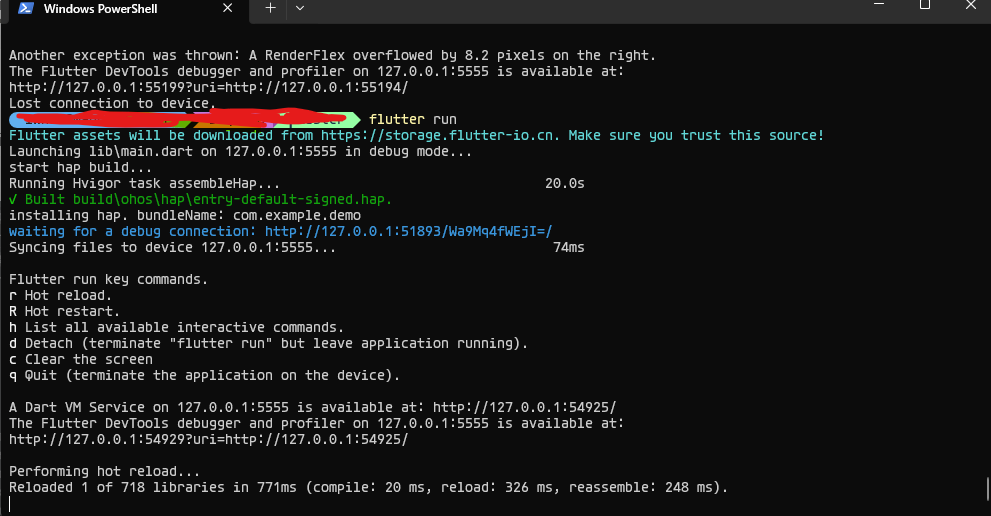The height and width of the screenshot is (516, 991).
Task: Click the redacted colored prompt segment
Action: (183, 118)
